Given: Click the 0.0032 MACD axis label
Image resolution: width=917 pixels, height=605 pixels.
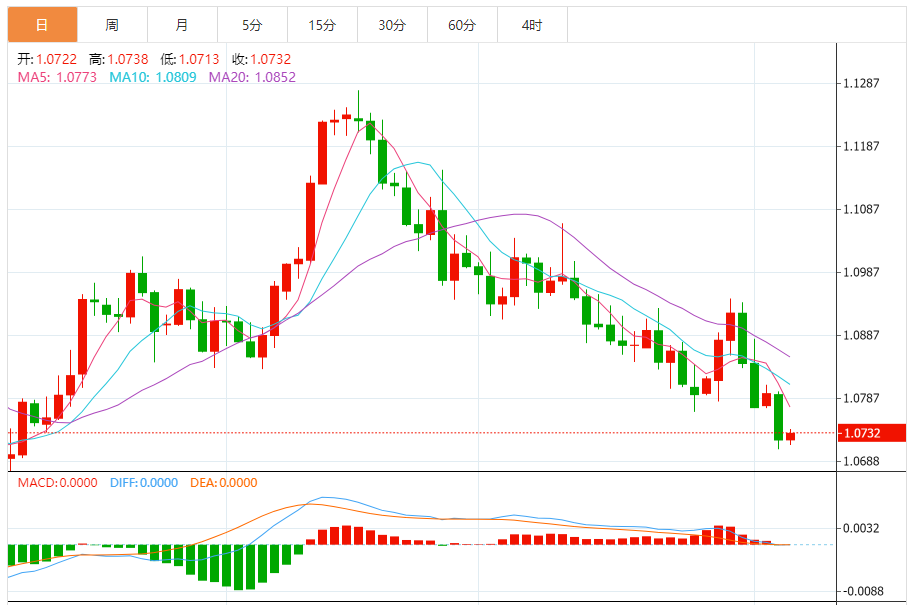Looking at the screenshot, I should point(861,528).
